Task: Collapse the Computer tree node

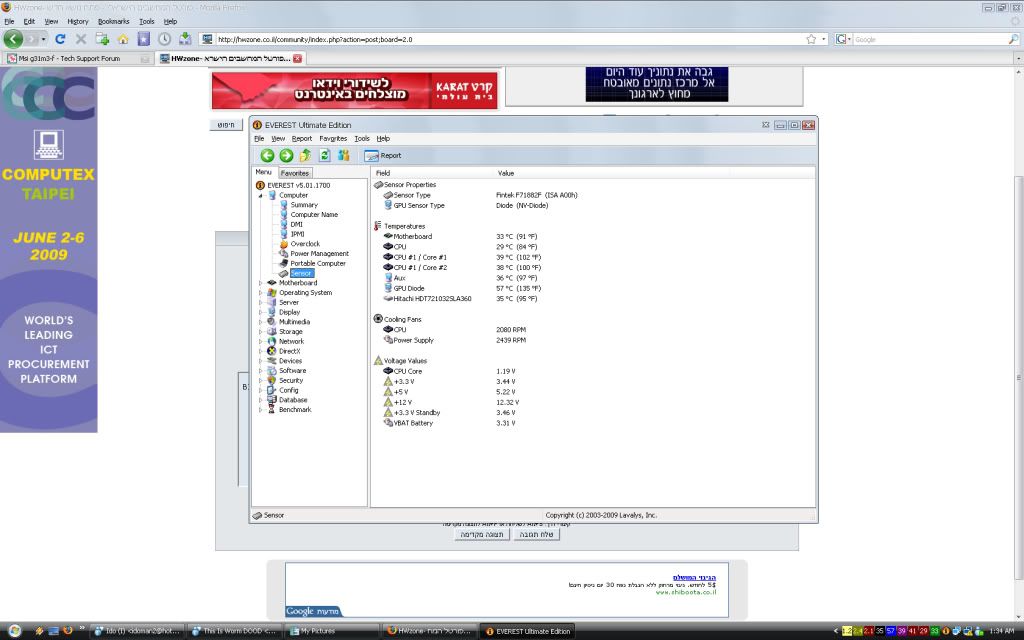Action: pyautogui.click(x=261, y=195)
